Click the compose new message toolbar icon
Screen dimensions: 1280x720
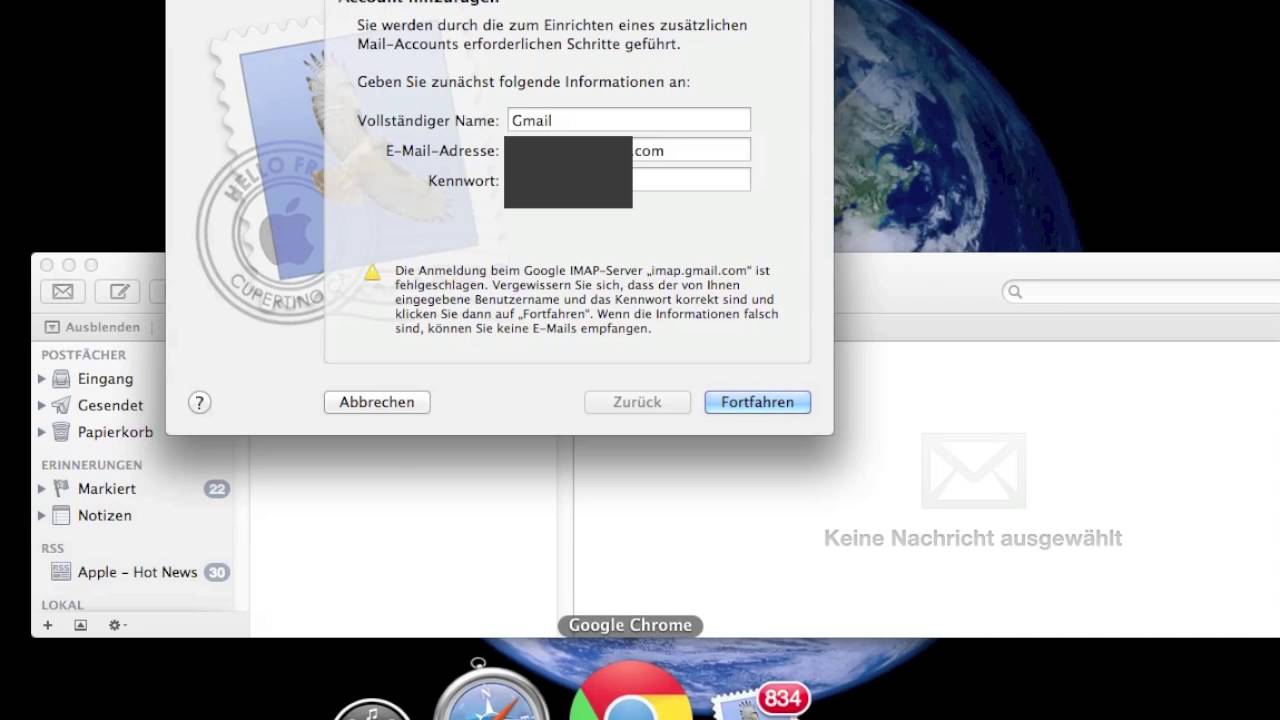point(119,291)
